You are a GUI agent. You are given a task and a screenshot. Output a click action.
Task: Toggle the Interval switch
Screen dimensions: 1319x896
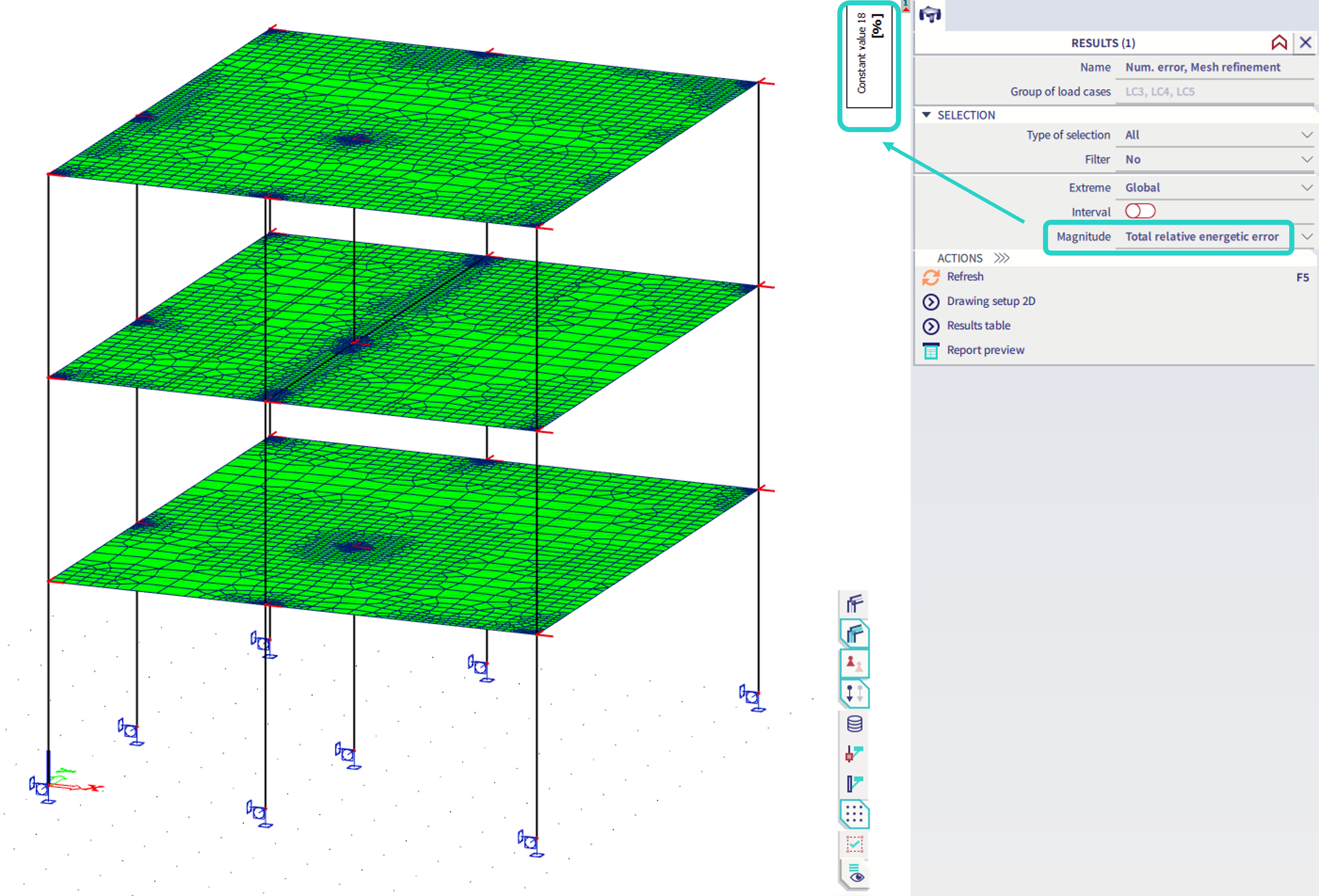pos(1140,211)
